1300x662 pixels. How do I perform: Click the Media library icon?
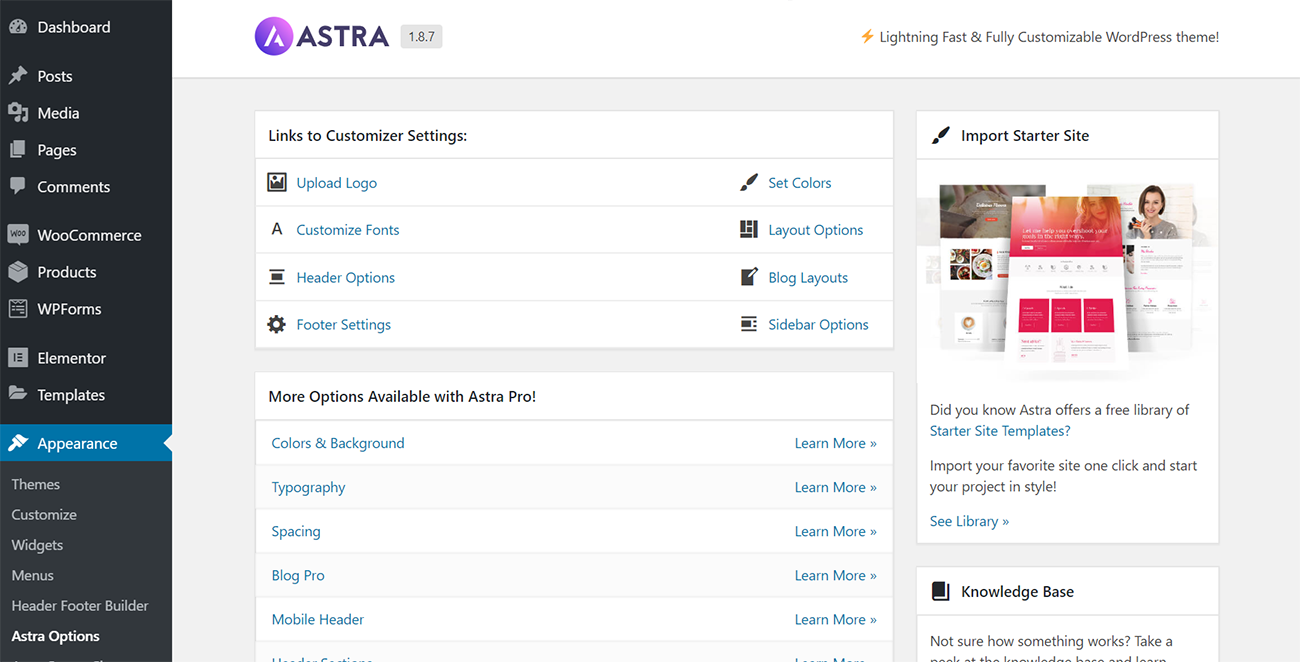click(x=18, y=113)
